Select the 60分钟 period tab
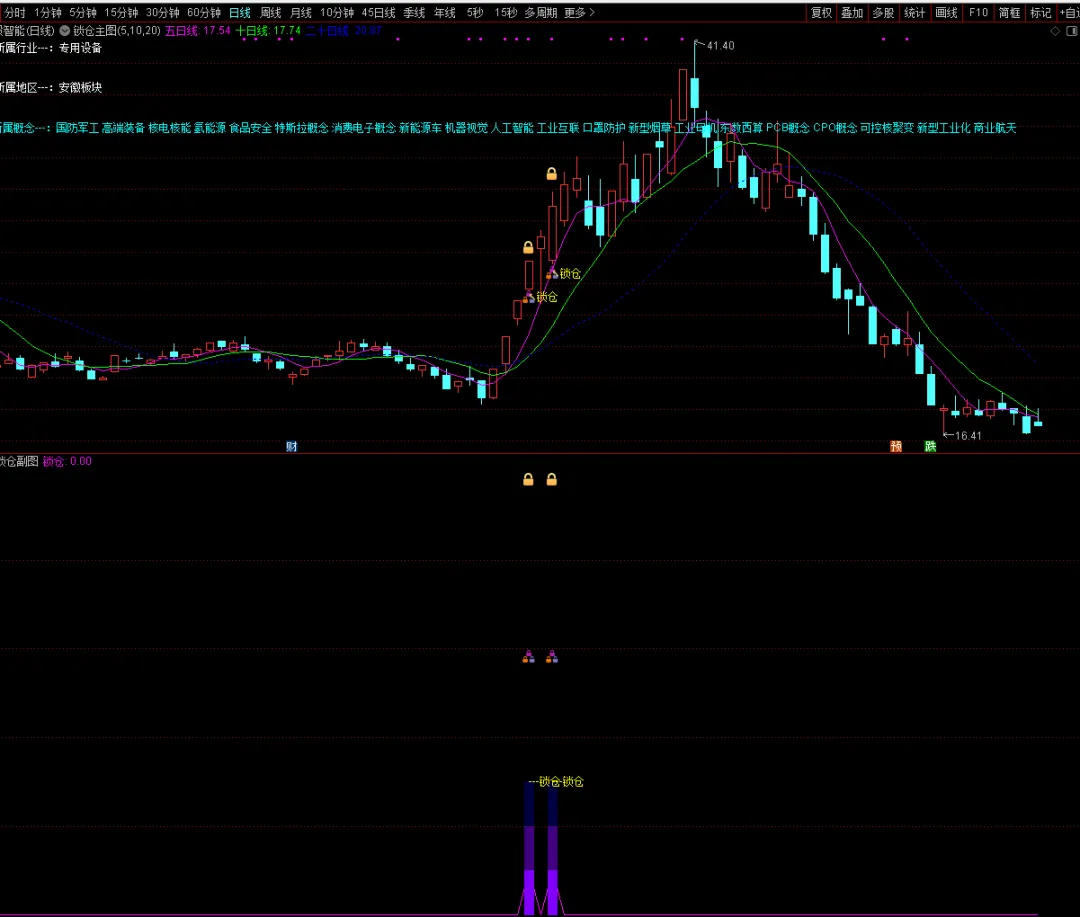Viewport: 1080px width, 917px height. tap(204, 12)
